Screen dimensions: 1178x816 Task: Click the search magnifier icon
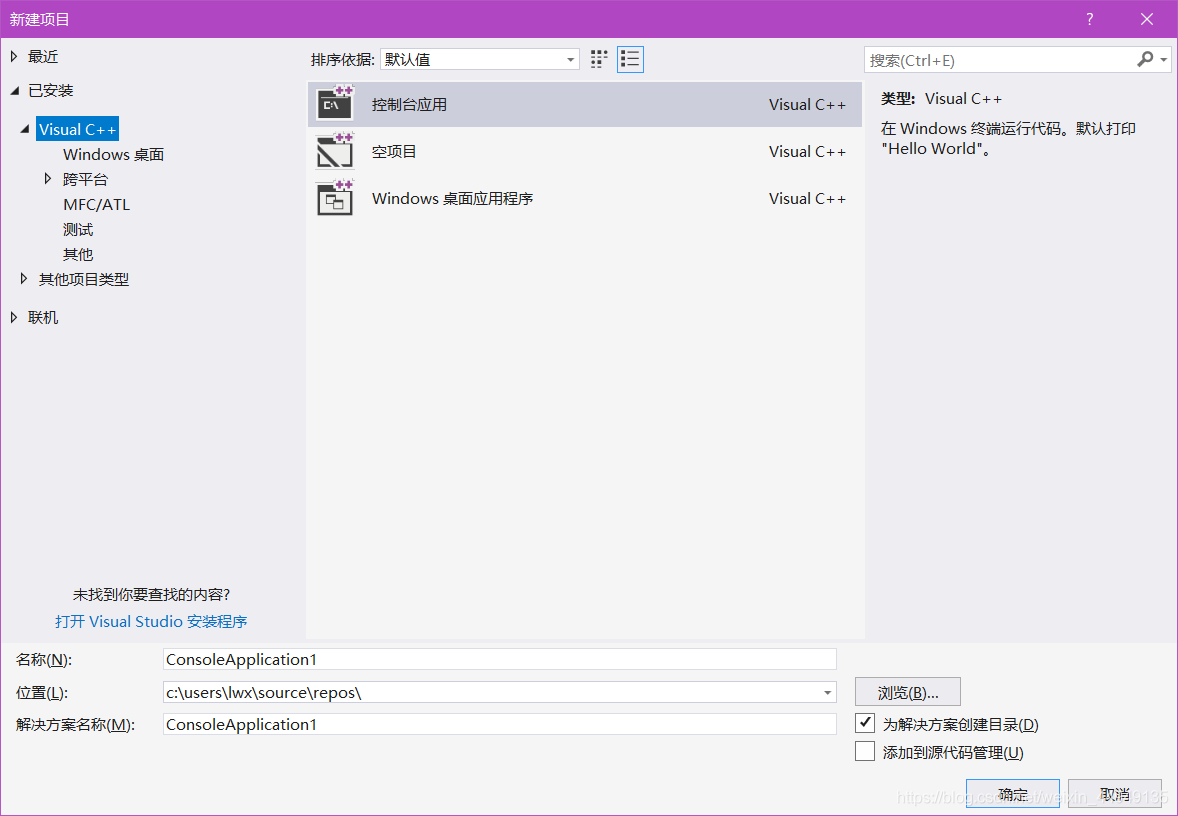[1145, 59]
